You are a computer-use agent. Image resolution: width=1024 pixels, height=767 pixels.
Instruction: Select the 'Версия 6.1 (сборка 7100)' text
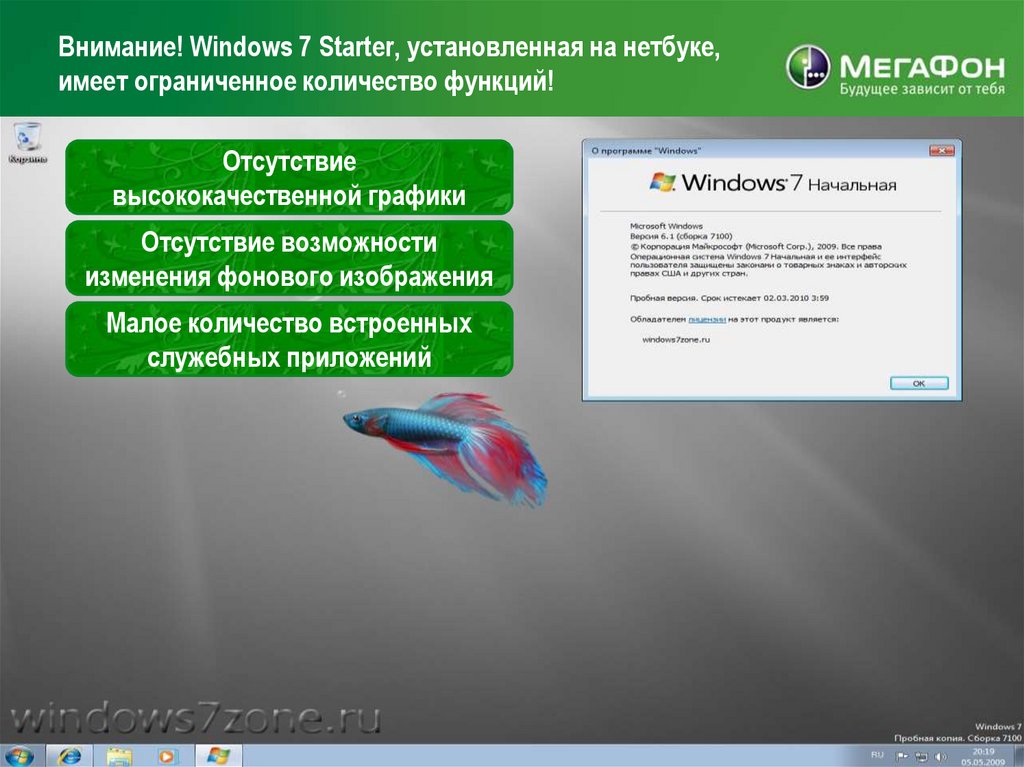pos(681,237)
